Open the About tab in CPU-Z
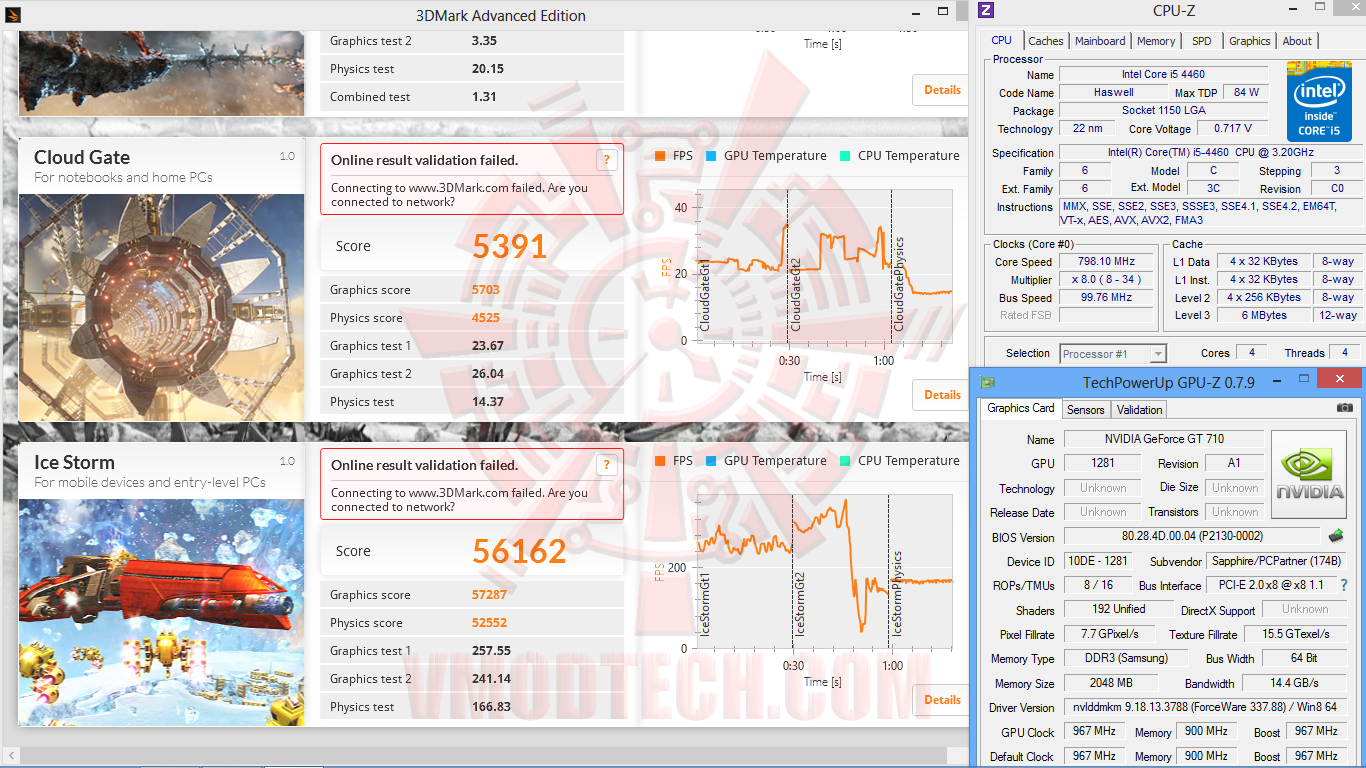This screenshot has width=1366, height=768. (x=1297, y=41)
